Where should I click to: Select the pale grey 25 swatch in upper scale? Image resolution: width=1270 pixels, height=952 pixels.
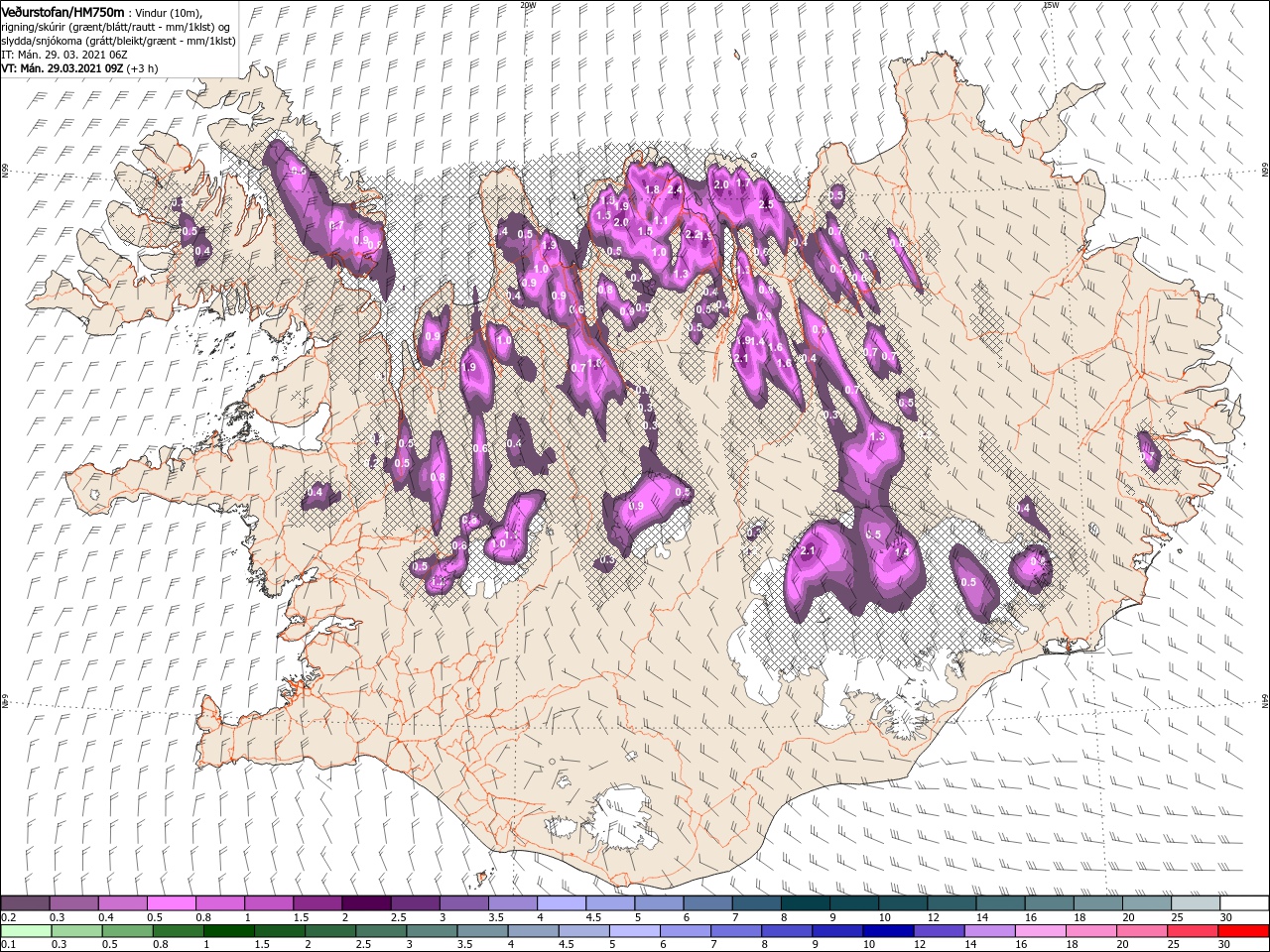(x=1196, y=903)
